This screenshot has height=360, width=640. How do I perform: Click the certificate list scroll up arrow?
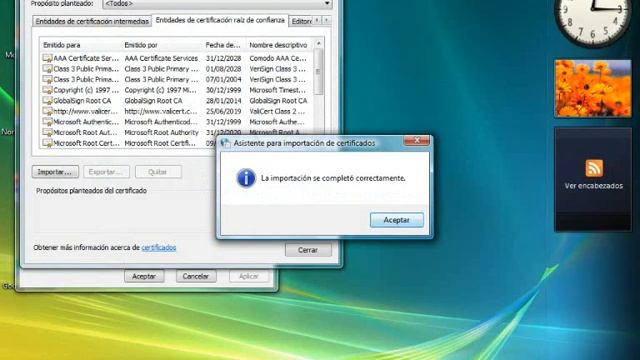click(319, 43)
